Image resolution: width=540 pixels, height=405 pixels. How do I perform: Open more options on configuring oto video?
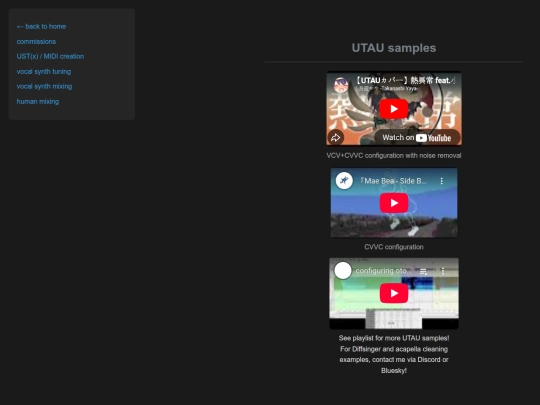pyautogui.click(x=443, y=271)
